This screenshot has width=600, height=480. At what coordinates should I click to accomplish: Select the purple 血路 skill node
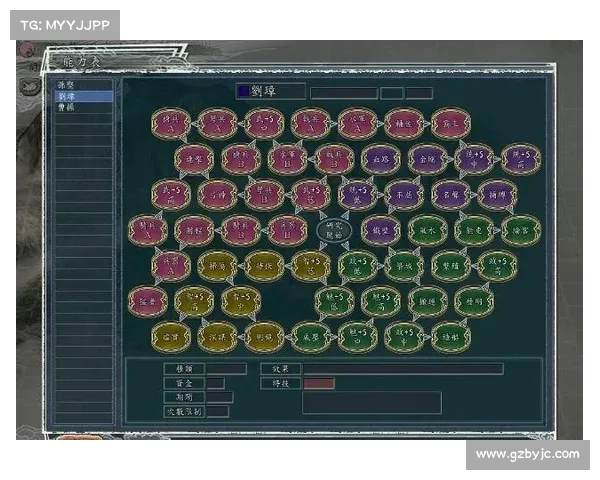[x=381, y=159]
